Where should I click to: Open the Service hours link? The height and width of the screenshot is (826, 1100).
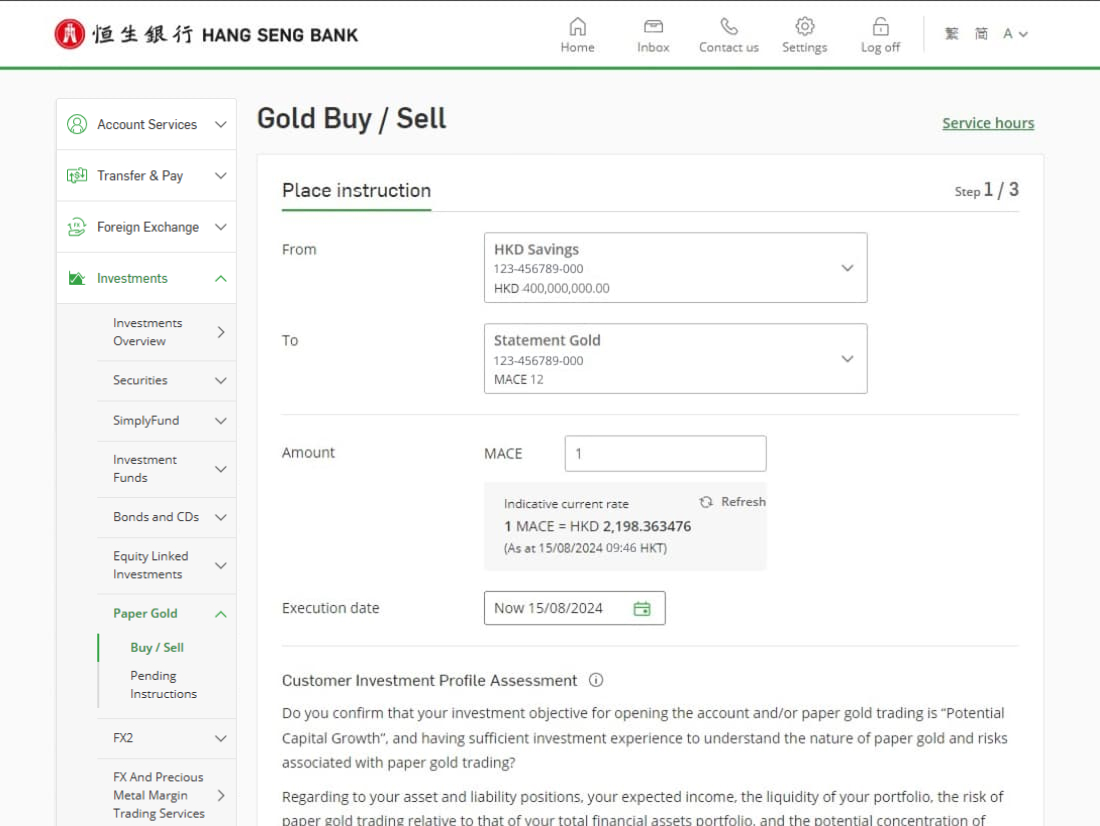click(x=988, y=122)
